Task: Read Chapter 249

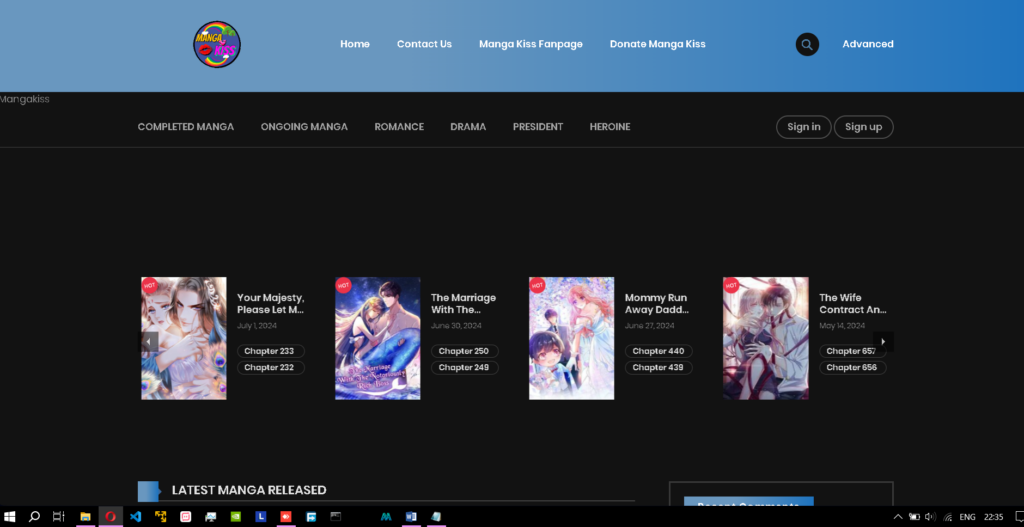Action: 464,368
